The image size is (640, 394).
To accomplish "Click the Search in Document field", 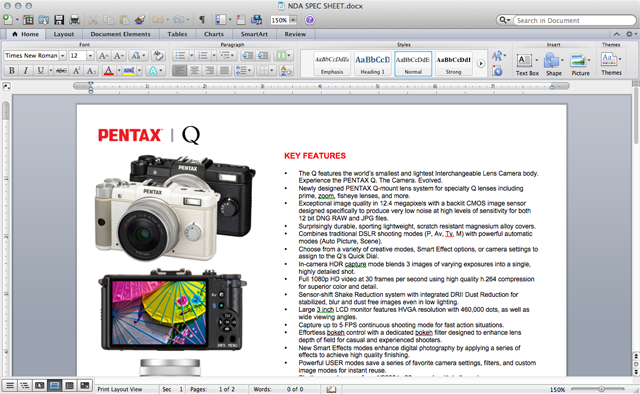I will (575, 20).
